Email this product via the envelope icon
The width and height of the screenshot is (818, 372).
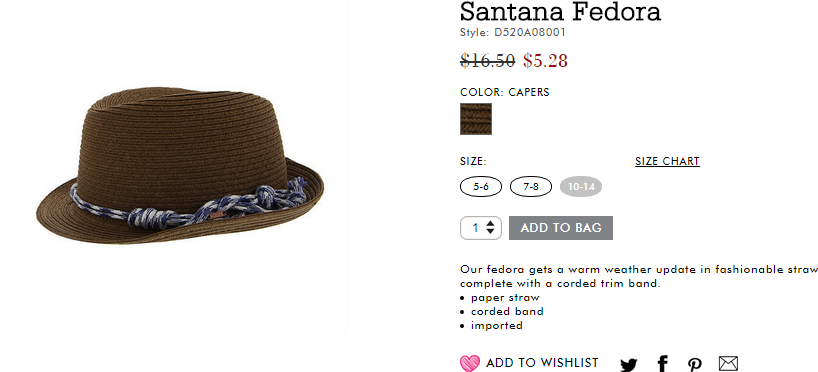[728, 363]
